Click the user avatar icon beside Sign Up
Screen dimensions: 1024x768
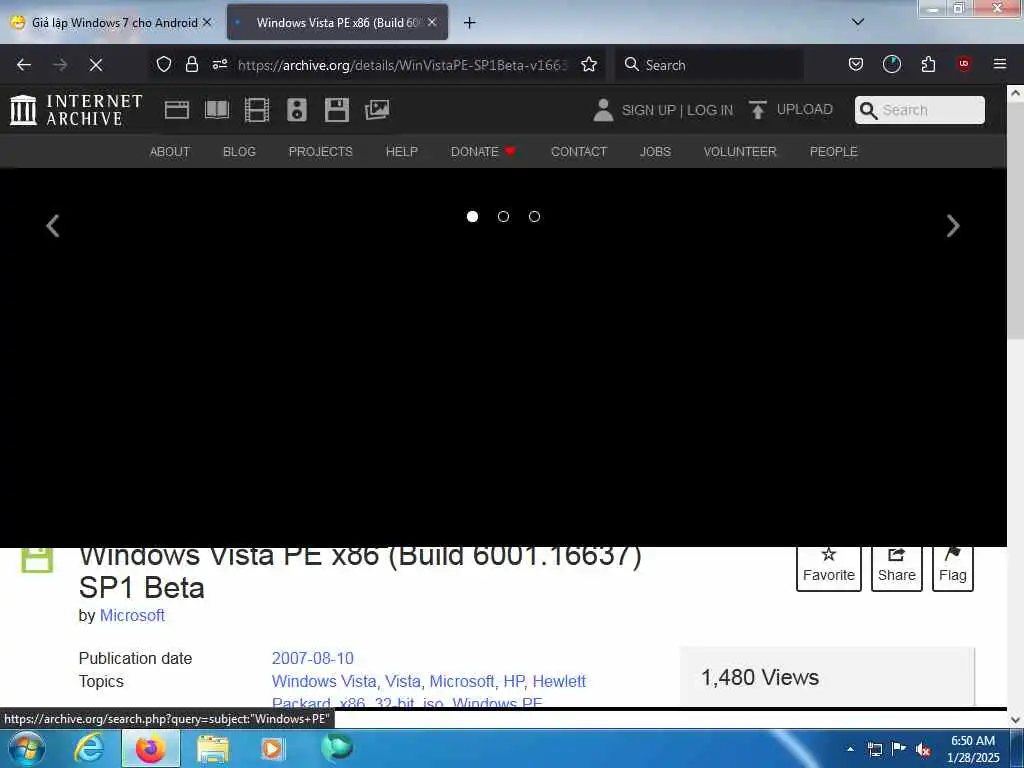pos(603,110)
